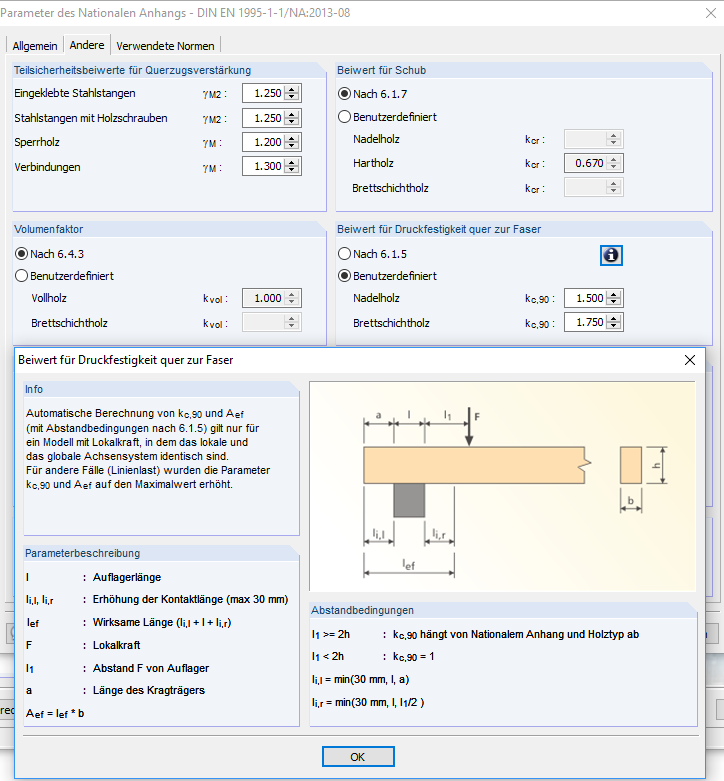This screenshot has width=724, height=781.
Task: Click Nadelholz kc,90 spinner arrows
Action: (x=614, y=298)
